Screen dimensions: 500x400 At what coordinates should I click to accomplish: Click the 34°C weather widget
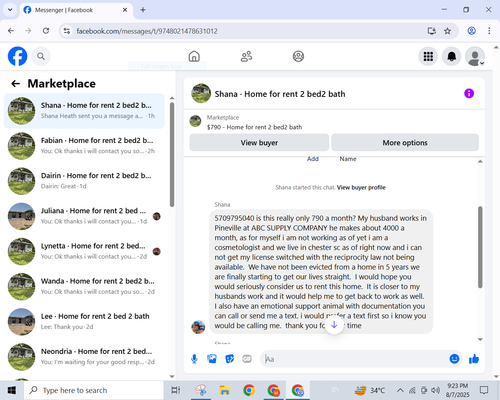coord(370,390)
